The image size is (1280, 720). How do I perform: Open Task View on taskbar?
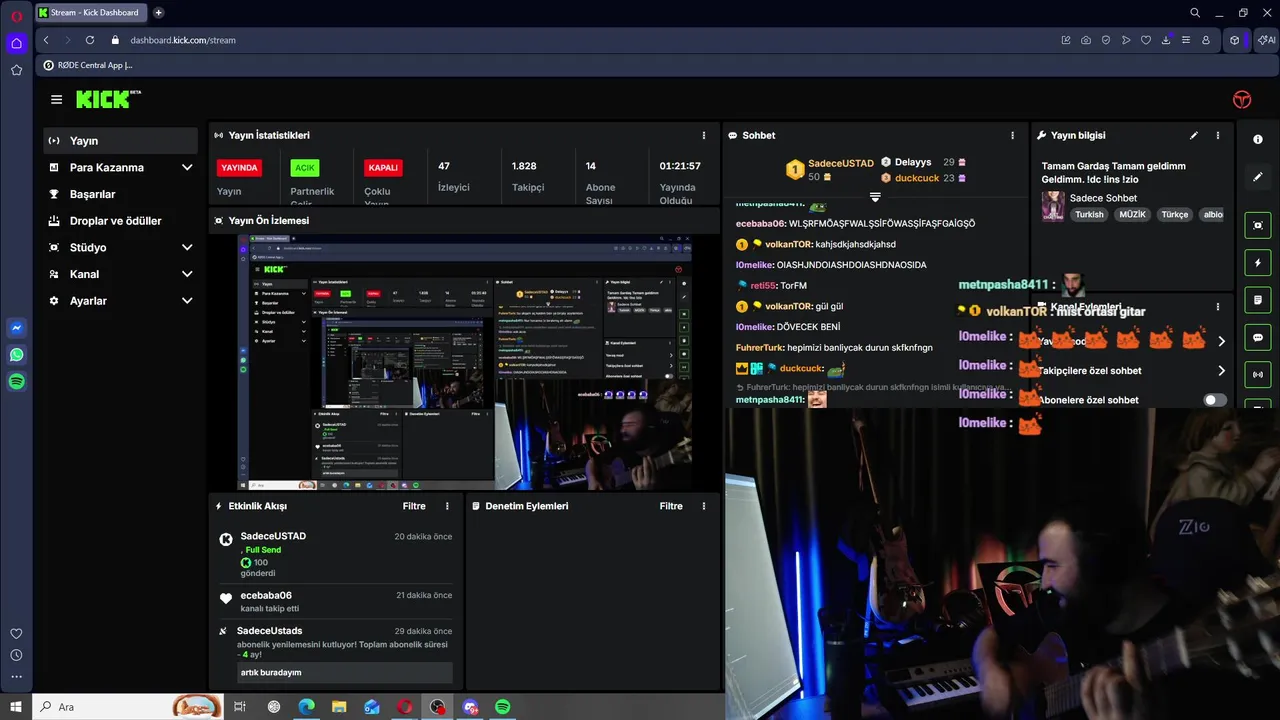pos(240,707)
